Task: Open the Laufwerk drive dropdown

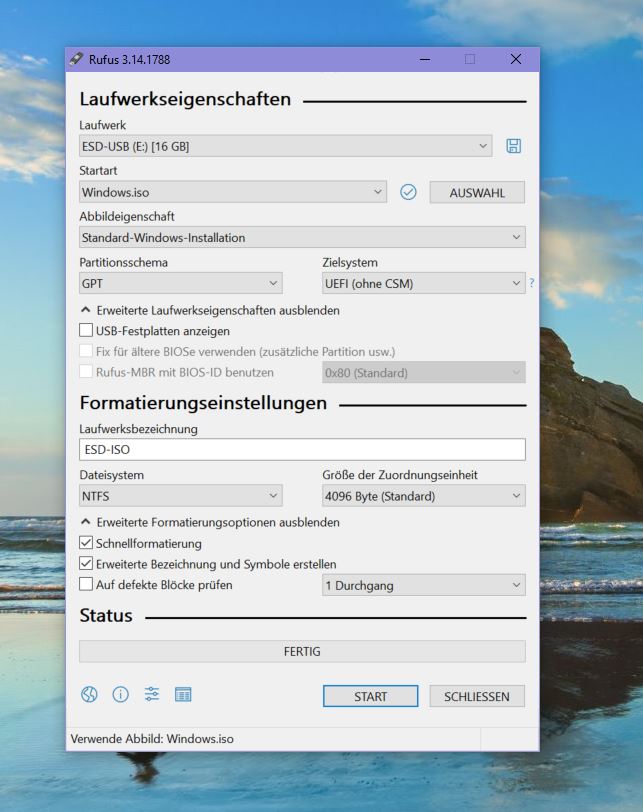Action: (285, 146)
